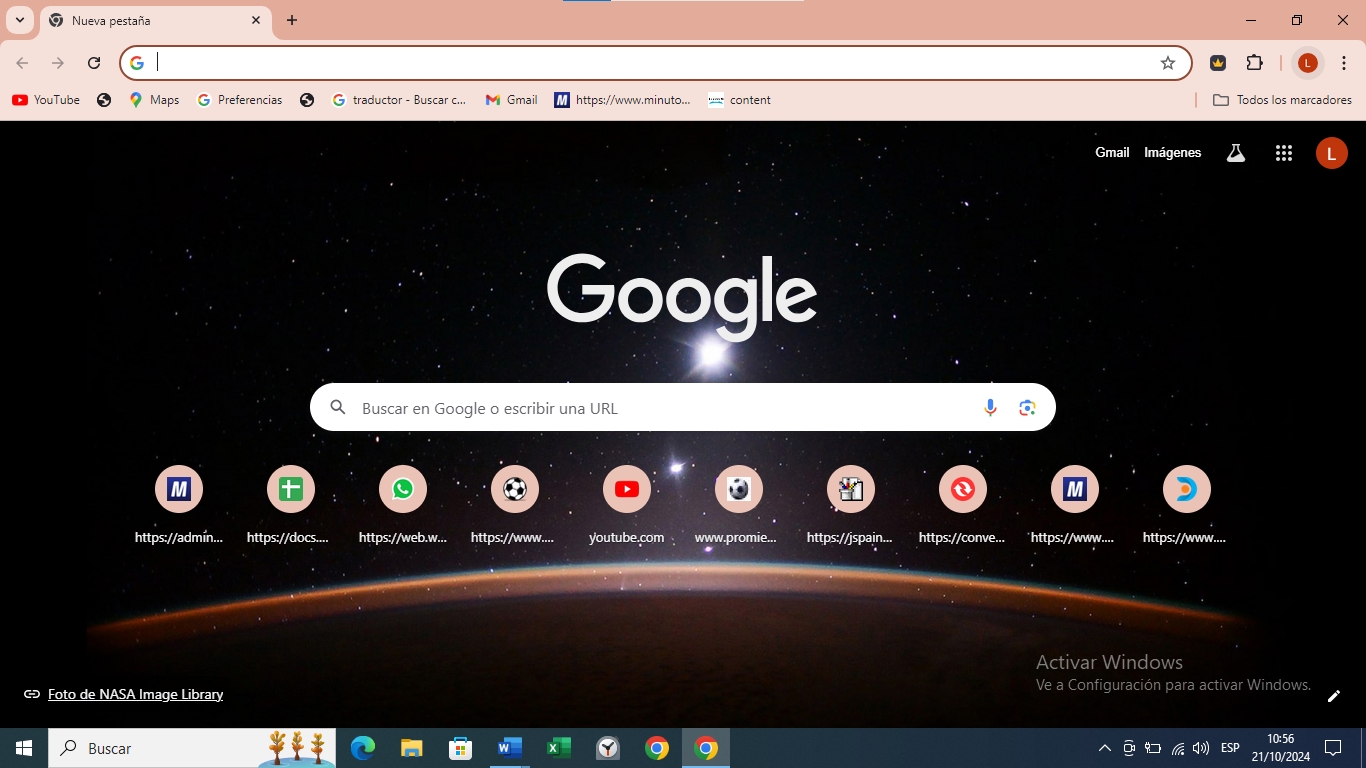Open the https://conve shortcut tile
Image resolution: width=1366 pixels, height=768 pixels.
click(963, 505)
